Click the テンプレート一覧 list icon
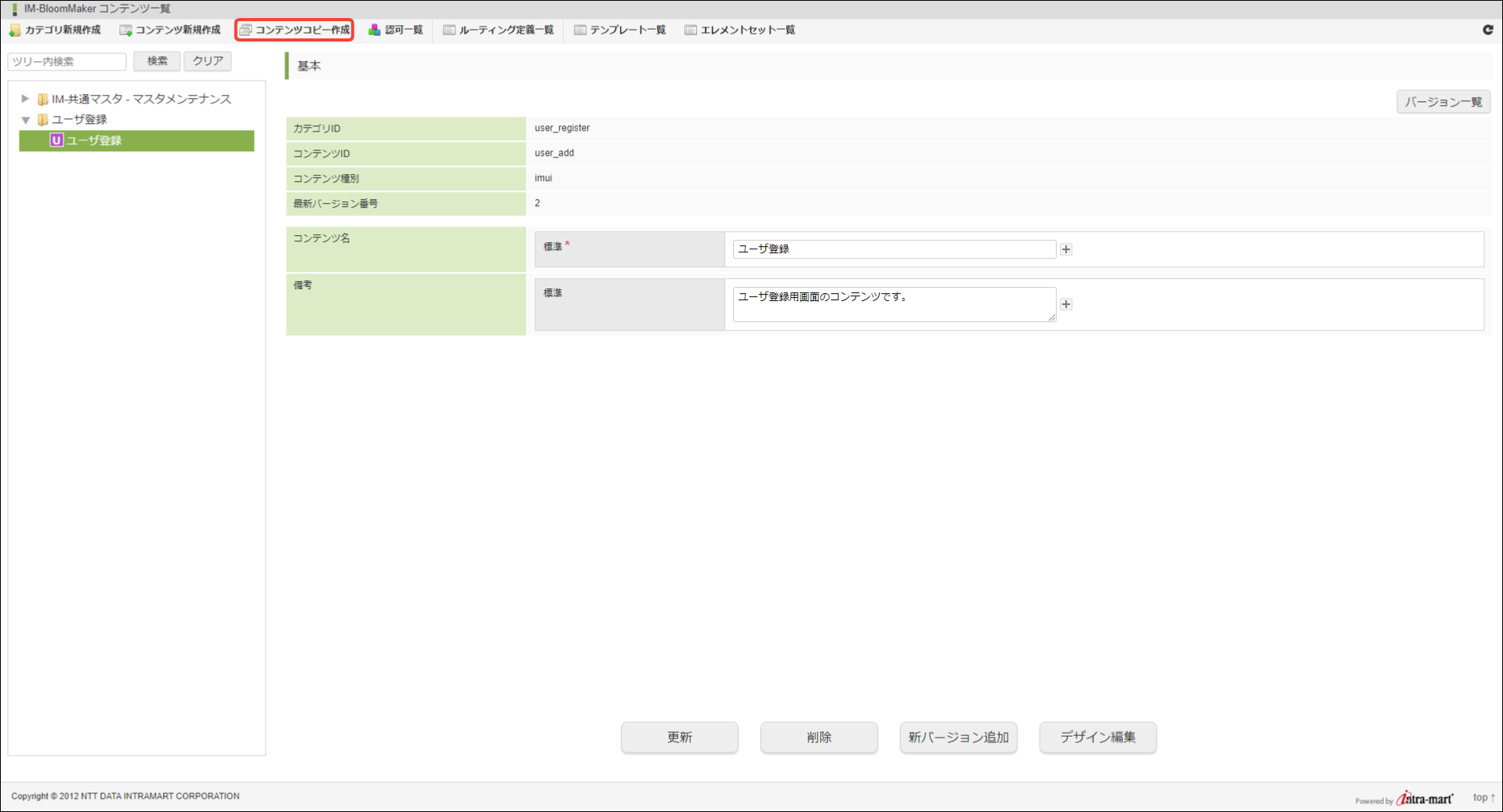The image size is (1503, 812). [580, 30]
